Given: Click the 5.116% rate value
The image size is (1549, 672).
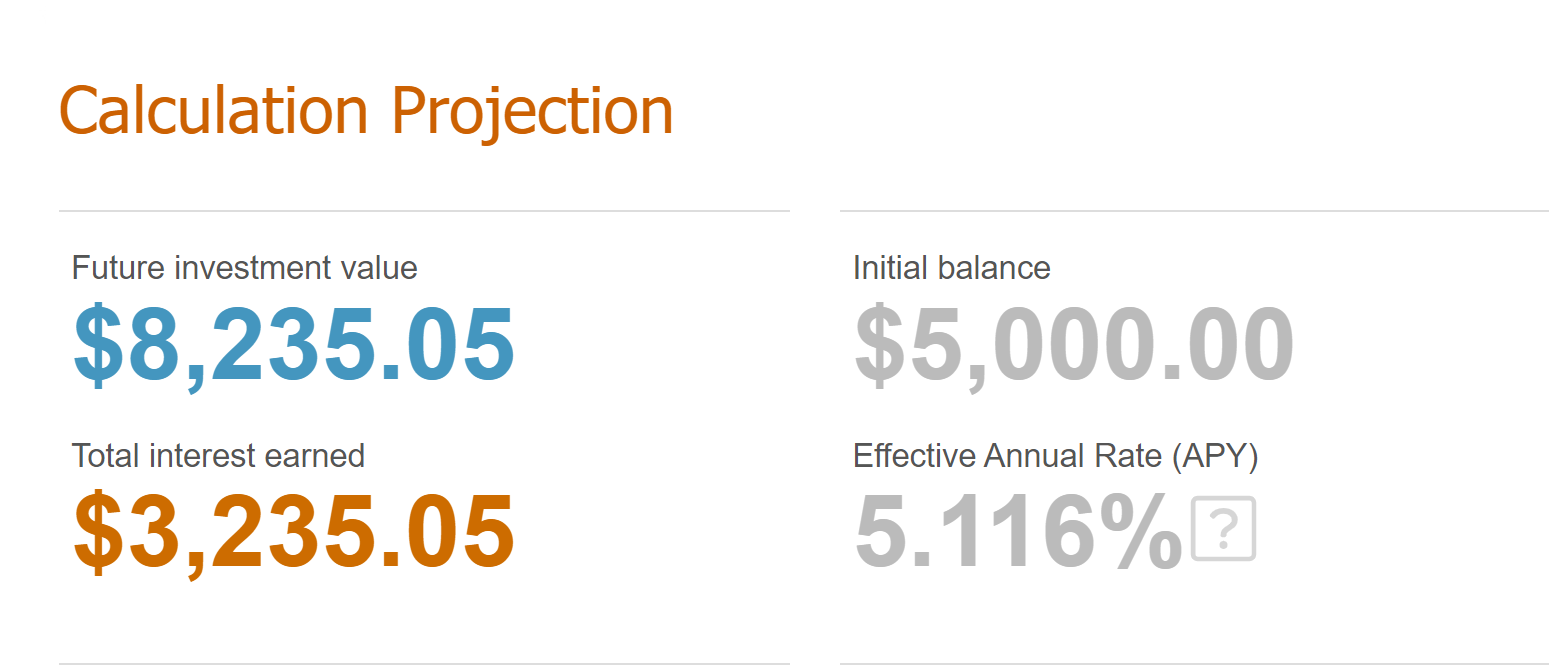Looking at the screenshot, I should (x=1018, y=532).
